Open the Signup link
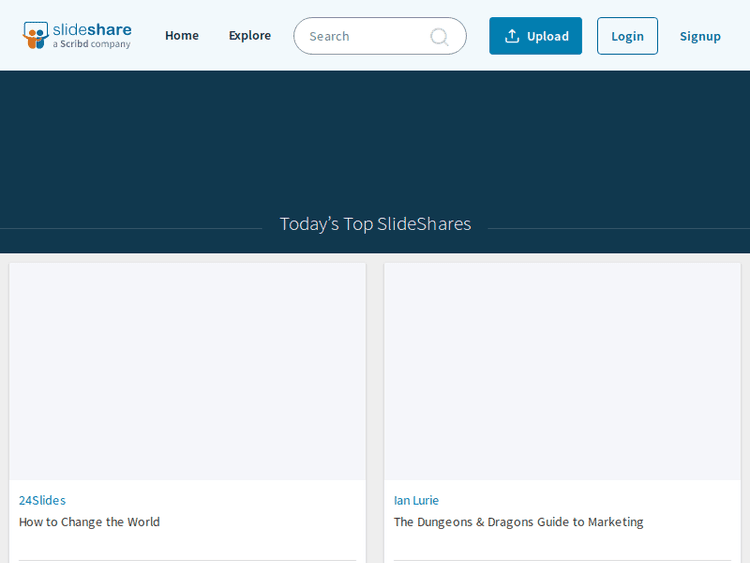The image size is (750, 563). (x=700, y=36)
